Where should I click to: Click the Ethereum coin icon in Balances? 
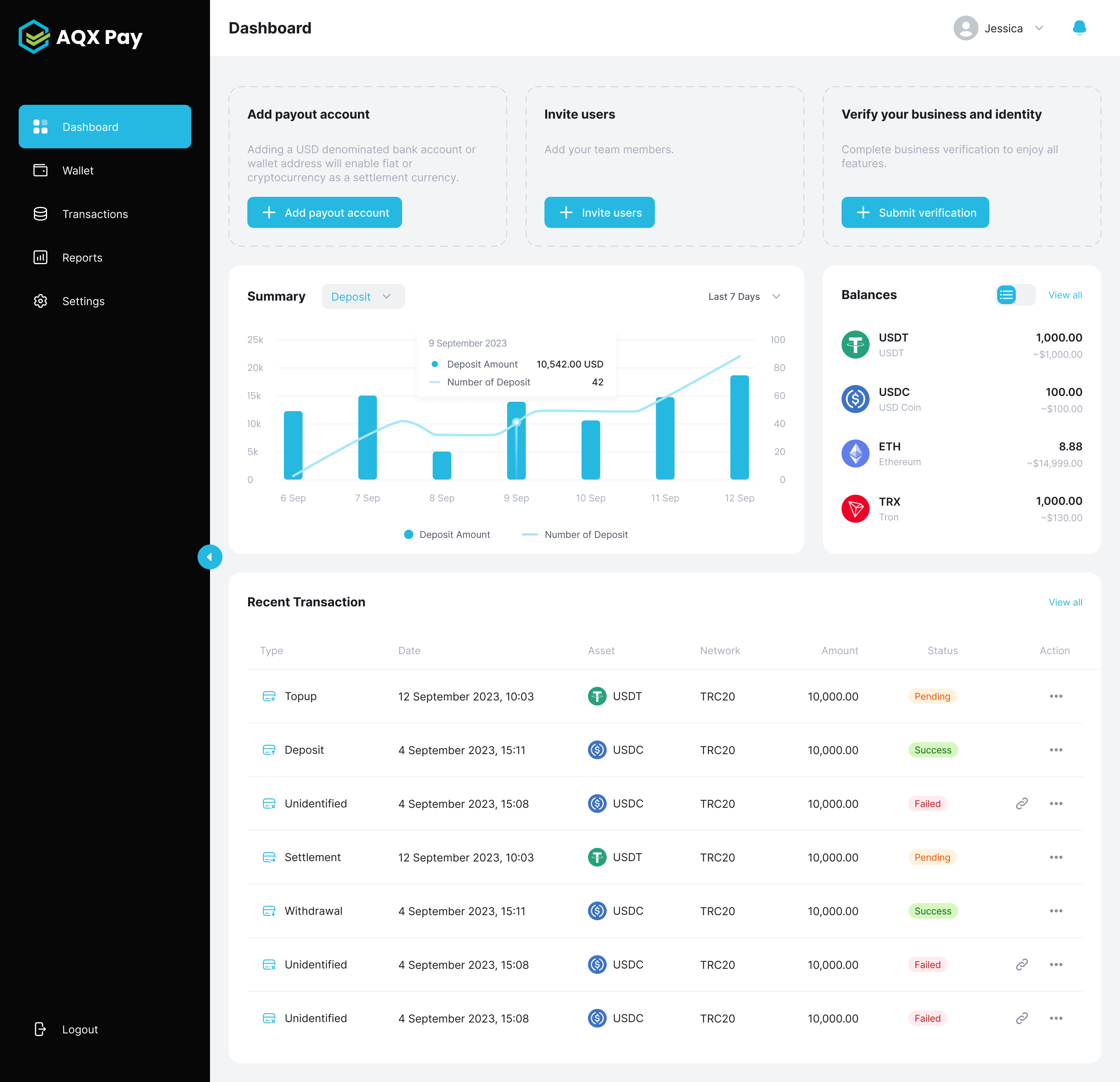tap(856, 454)
